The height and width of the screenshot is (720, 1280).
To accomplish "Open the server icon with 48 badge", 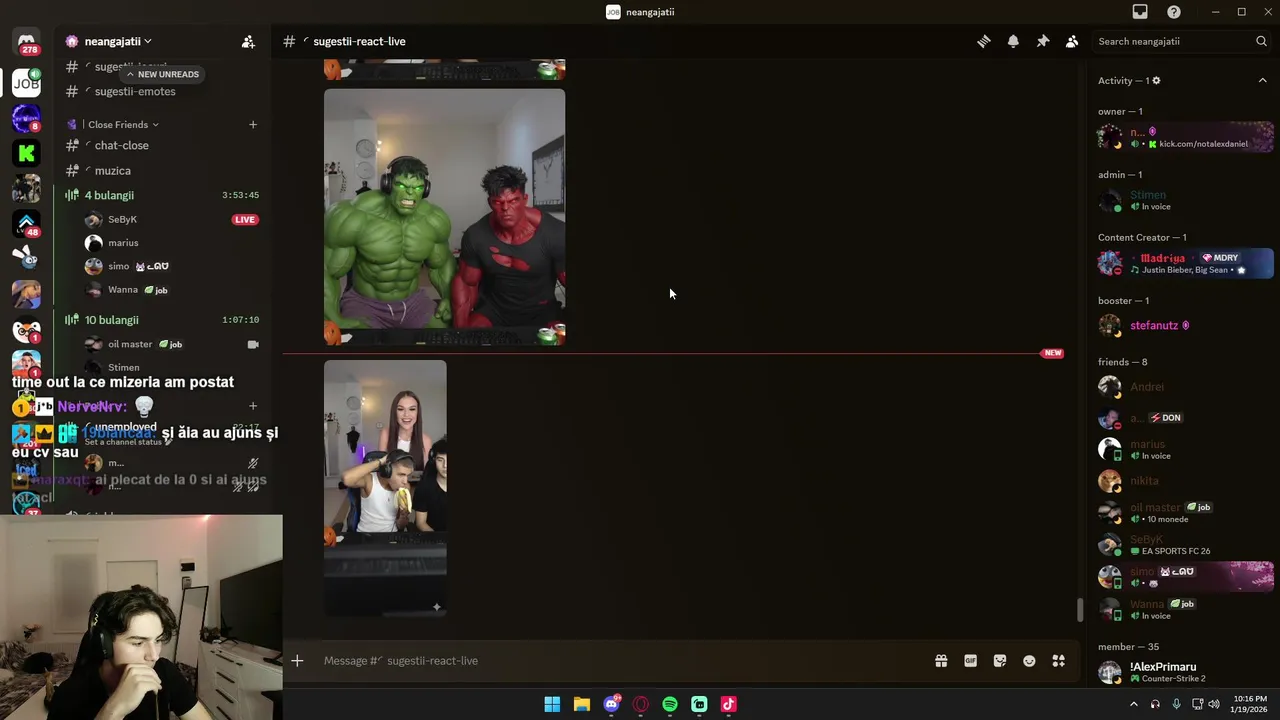I will tap(27, 222).
